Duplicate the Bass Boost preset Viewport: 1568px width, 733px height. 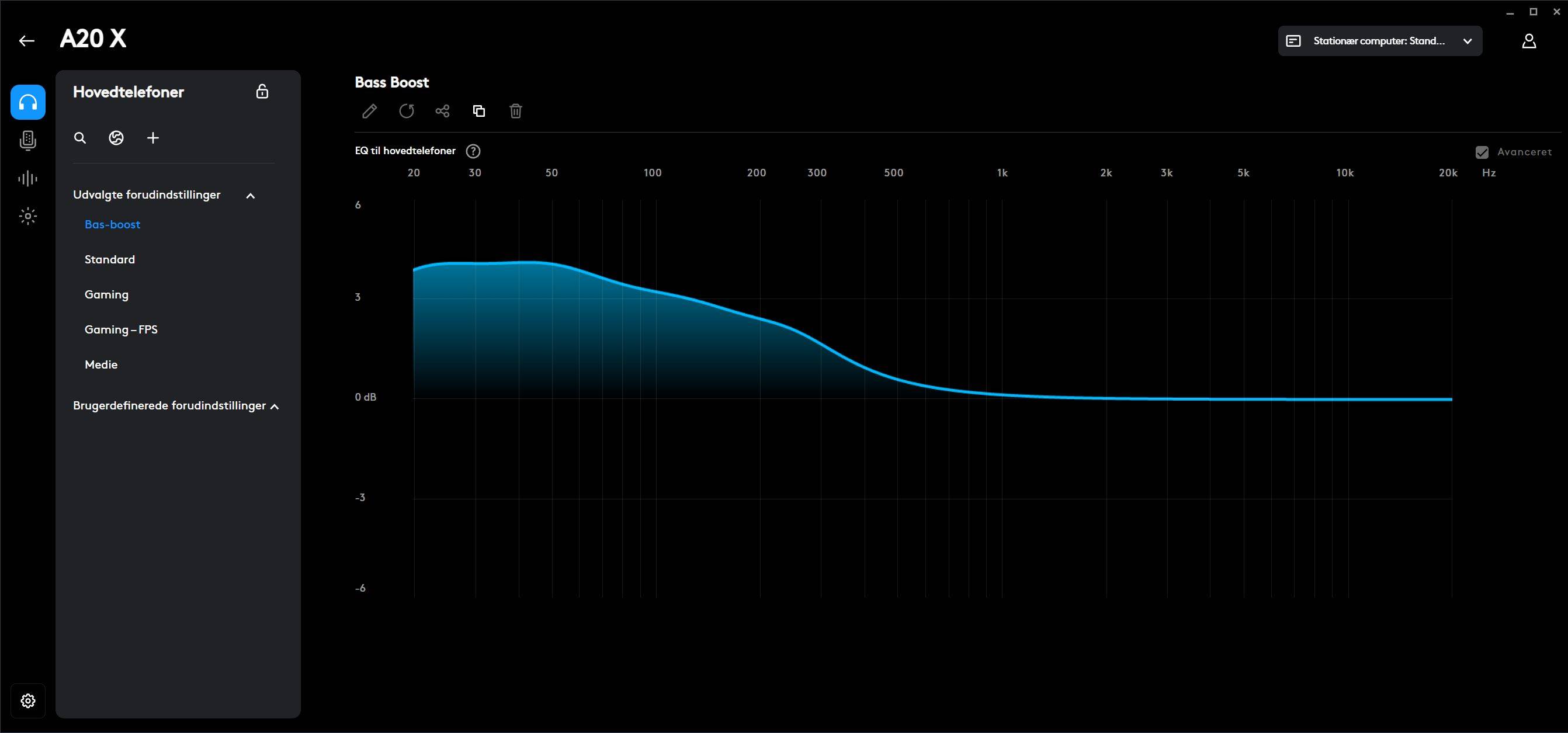click(x=479, y=112)
